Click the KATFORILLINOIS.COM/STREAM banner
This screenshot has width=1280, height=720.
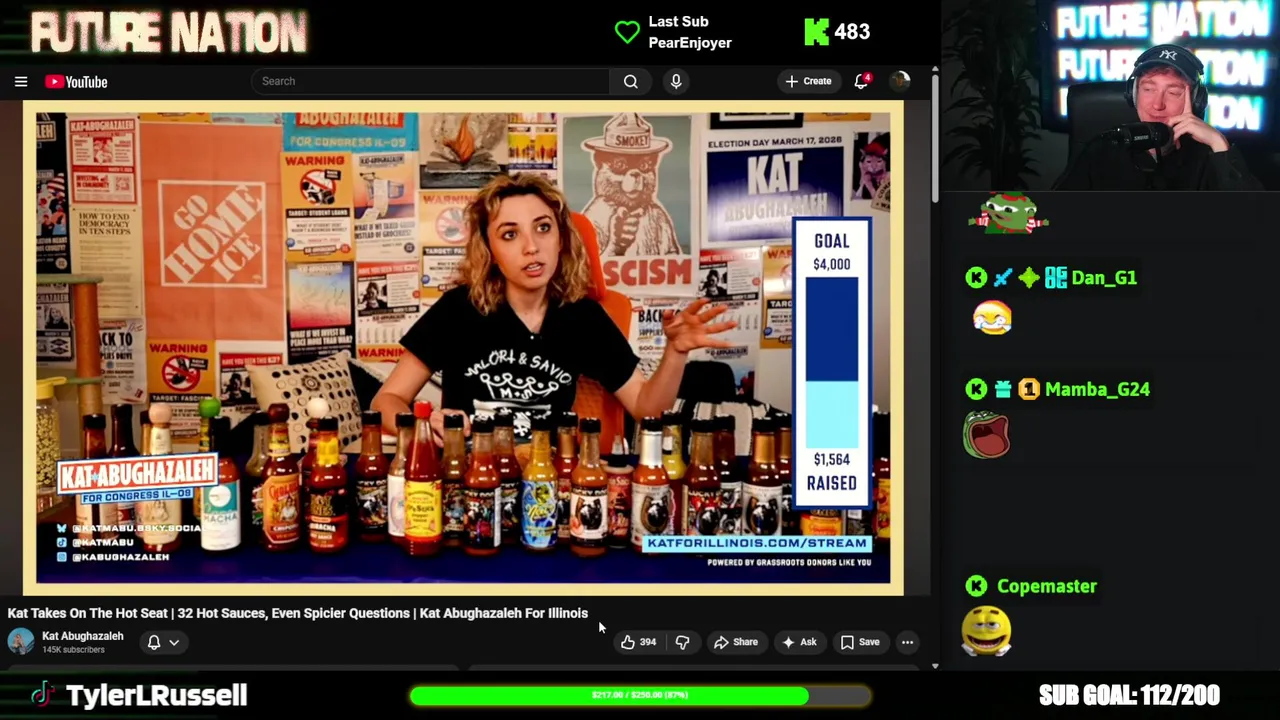point(757,543)
